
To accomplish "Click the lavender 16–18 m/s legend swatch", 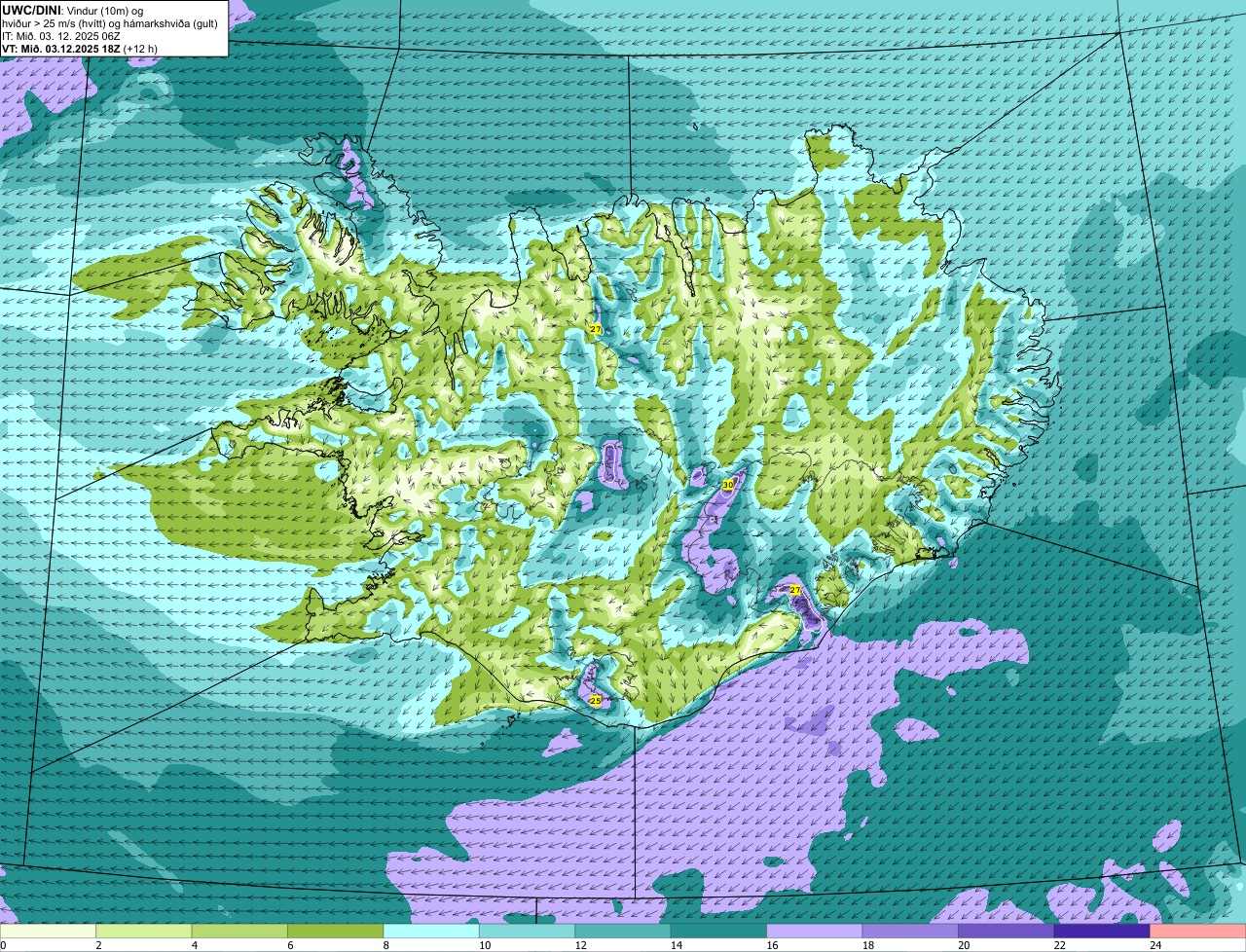I will (x=815, y=932).
